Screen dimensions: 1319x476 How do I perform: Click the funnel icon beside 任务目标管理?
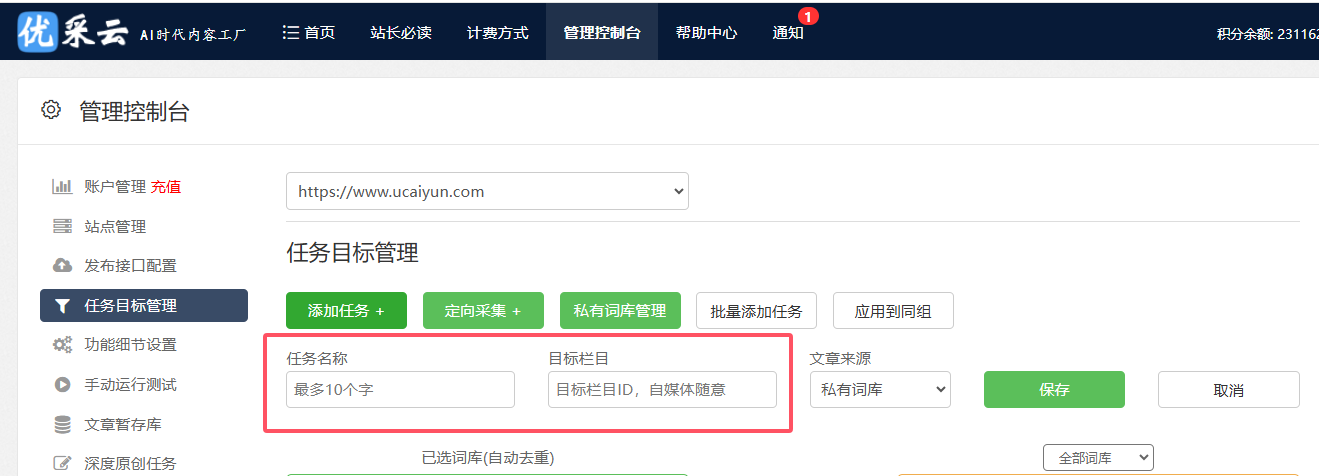tap(62, 306)
